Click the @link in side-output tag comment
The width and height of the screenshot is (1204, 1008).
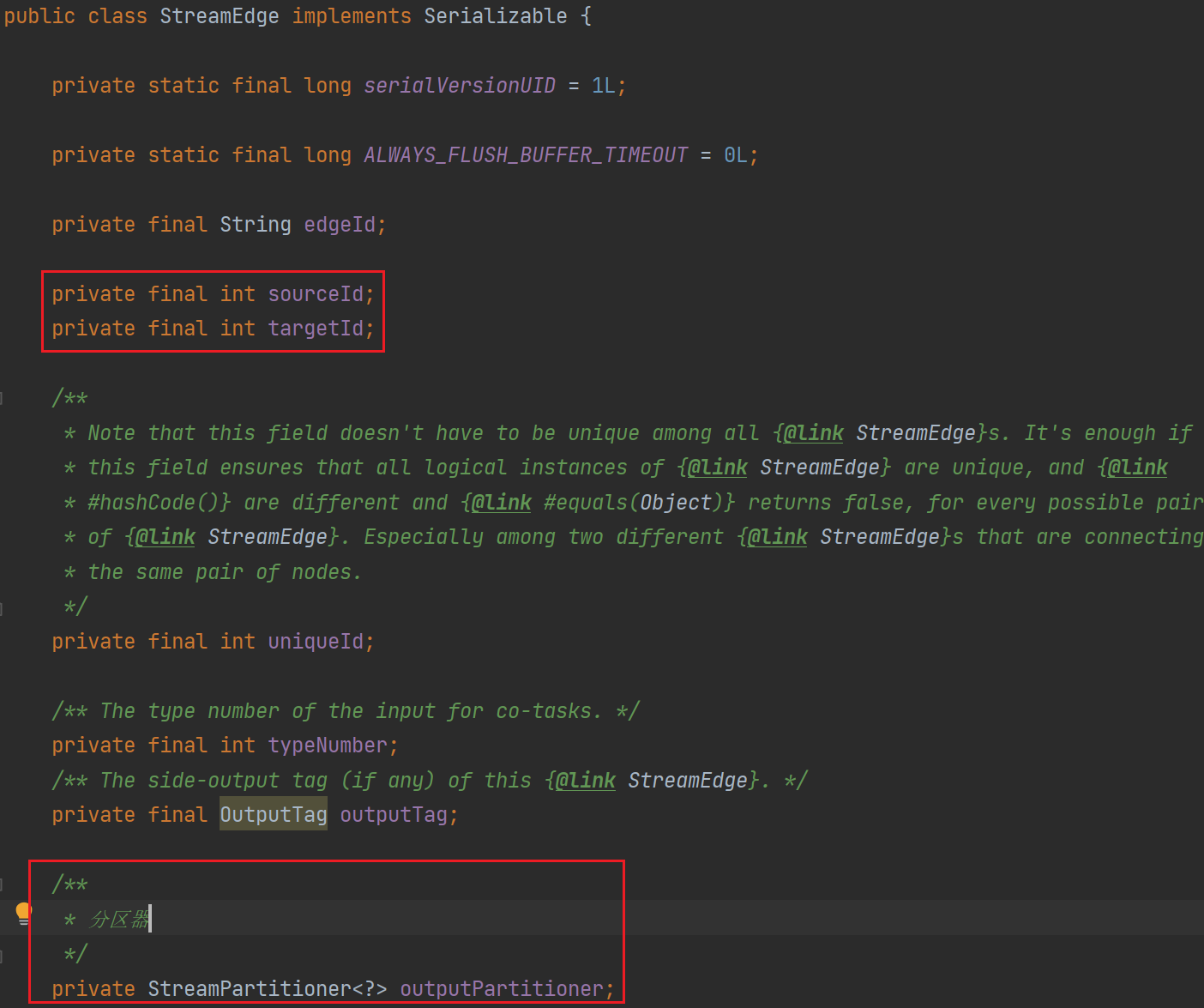point(586,781)
